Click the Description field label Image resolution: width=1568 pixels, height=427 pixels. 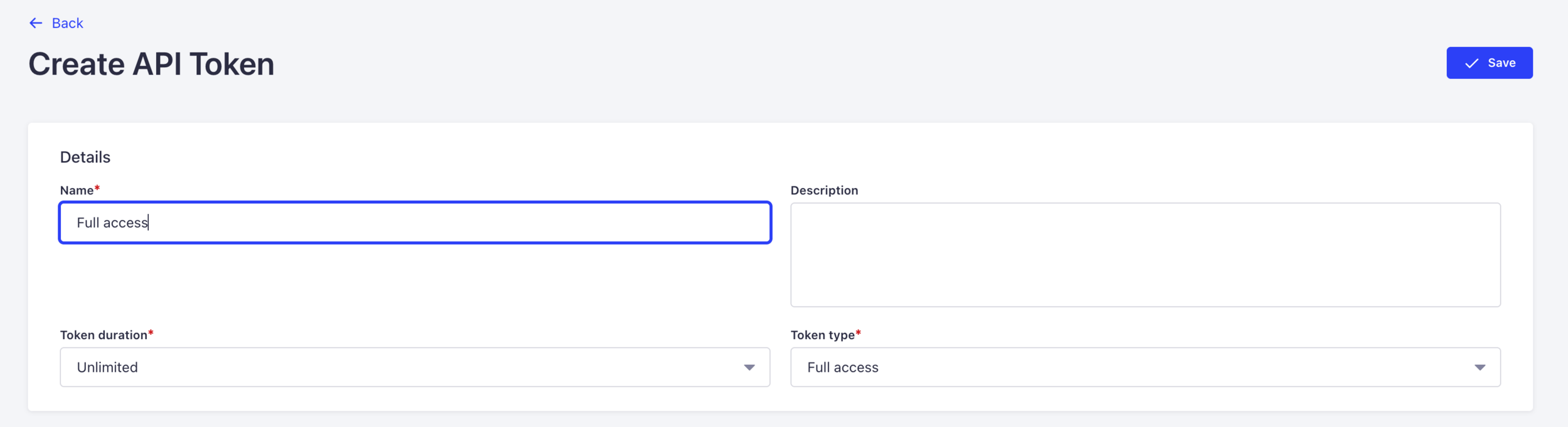tap(824, 191)
